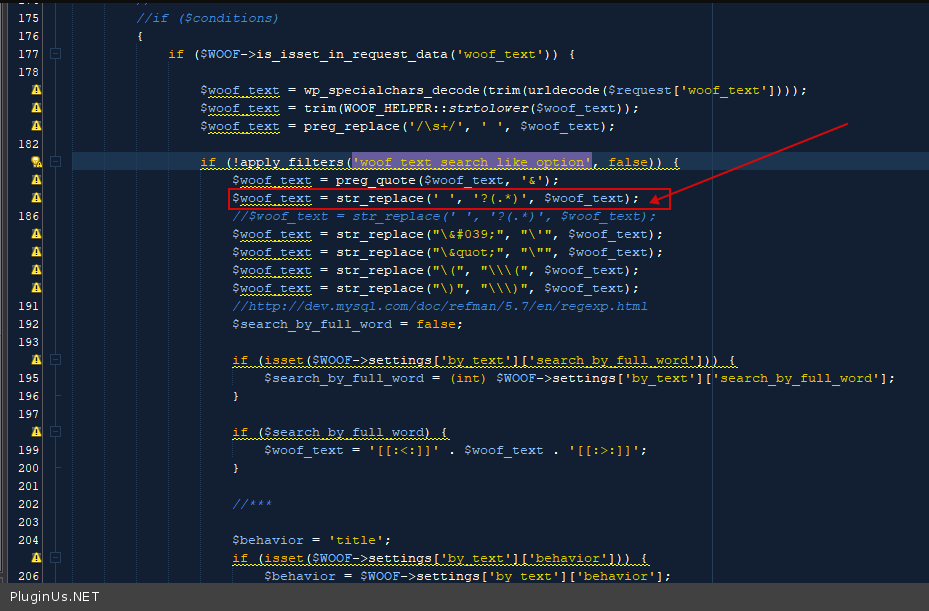Collapse the apply_filters if block
This screenshot has height=611, width=929.
(56, 162)
